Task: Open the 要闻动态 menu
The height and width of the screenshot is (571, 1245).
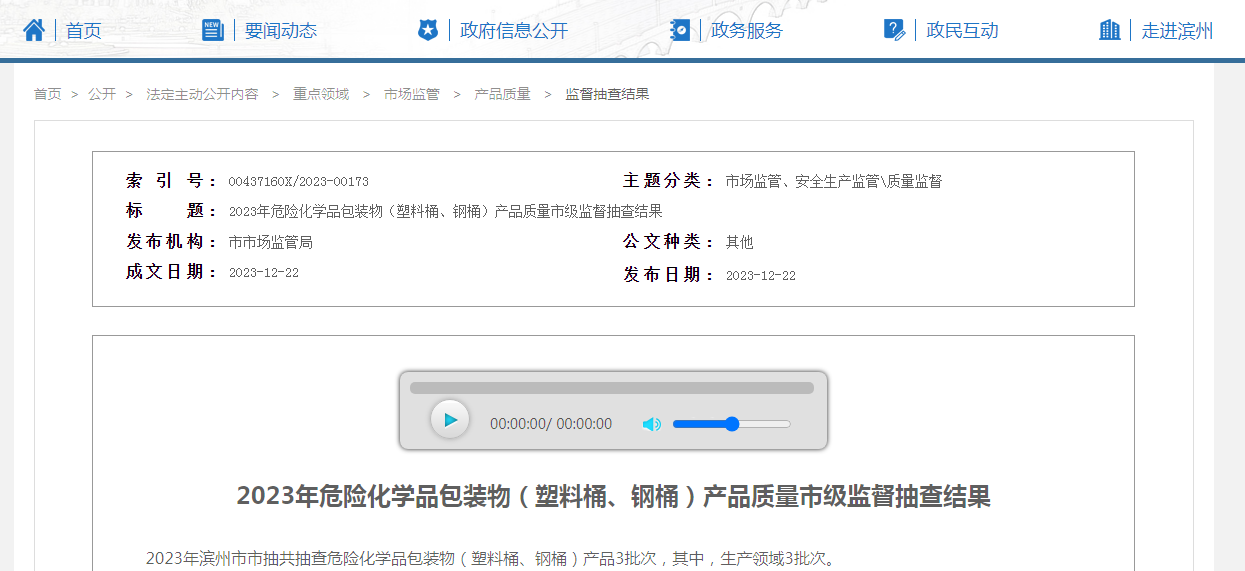Action: point(281,31)
